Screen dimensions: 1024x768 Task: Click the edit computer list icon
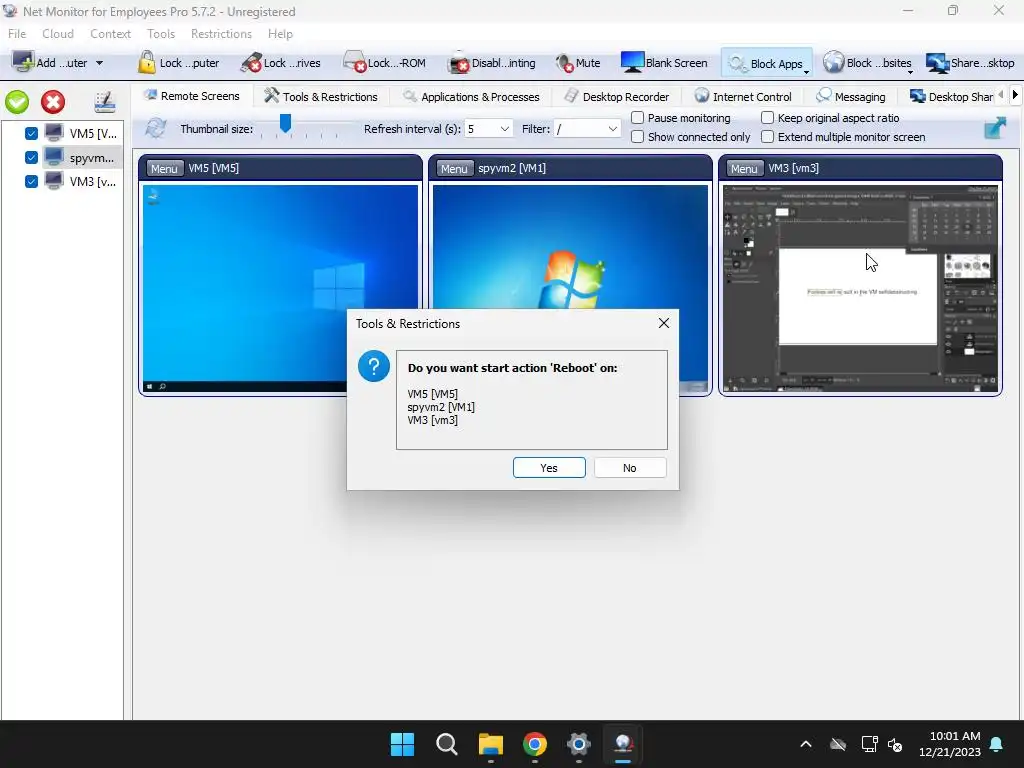point(104,102)
